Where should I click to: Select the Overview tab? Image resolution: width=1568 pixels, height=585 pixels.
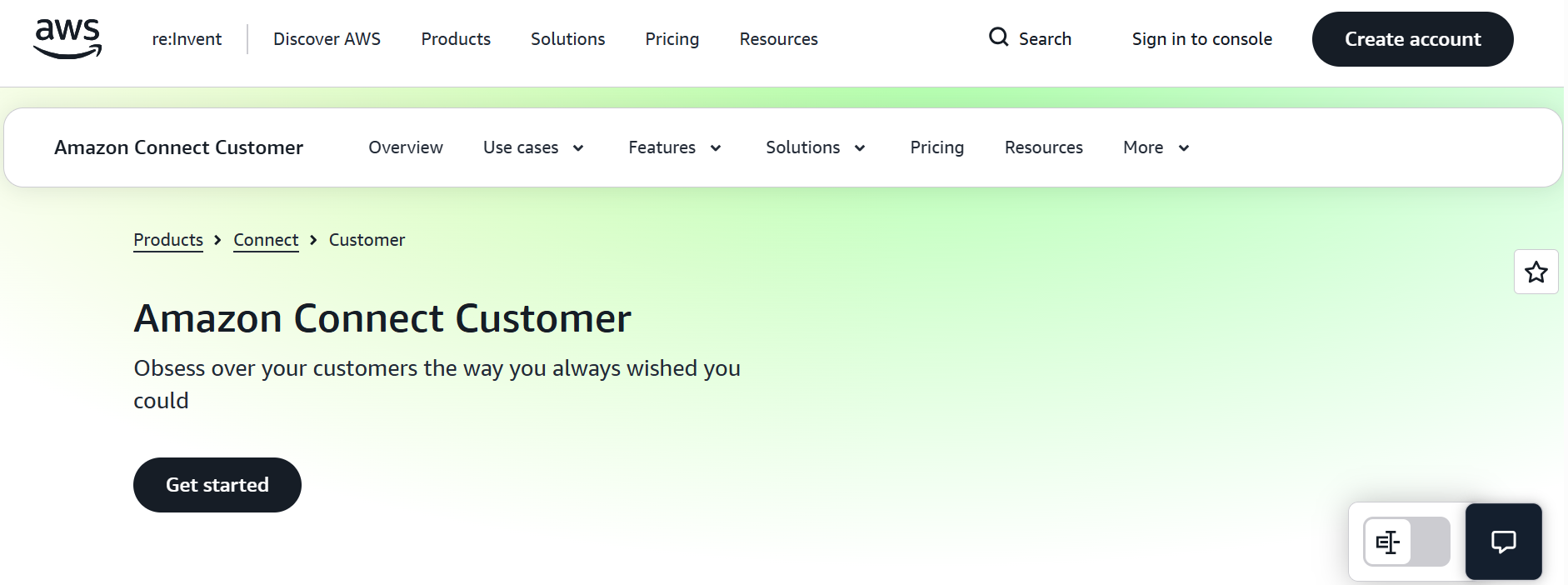[x=406, y=147]
